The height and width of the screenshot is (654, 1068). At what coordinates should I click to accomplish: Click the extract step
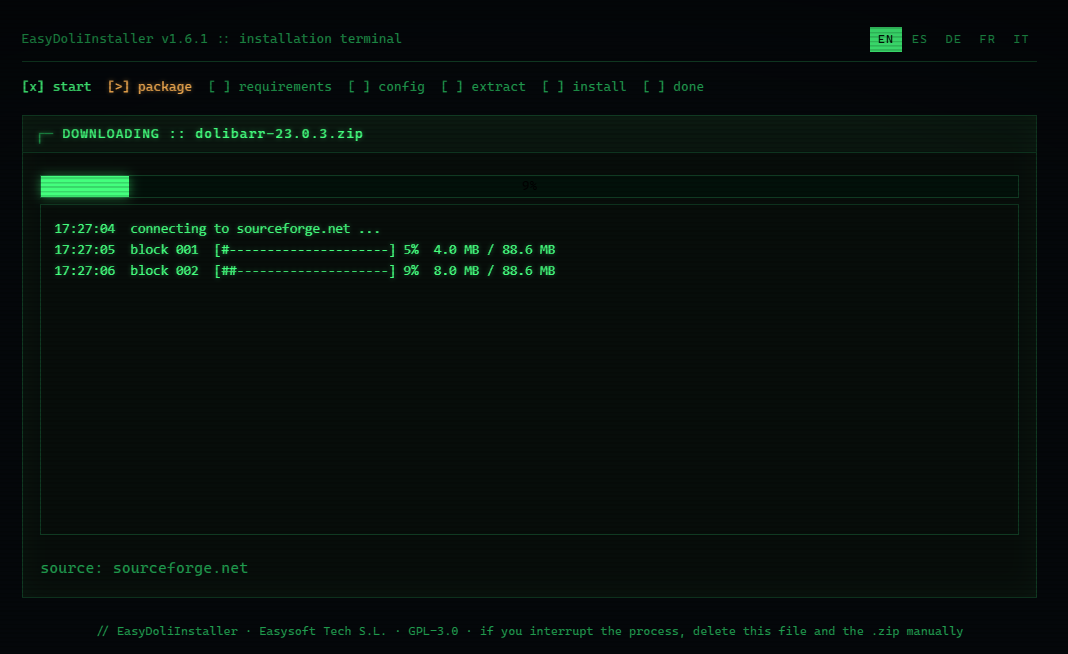click(x=483, y=87)
